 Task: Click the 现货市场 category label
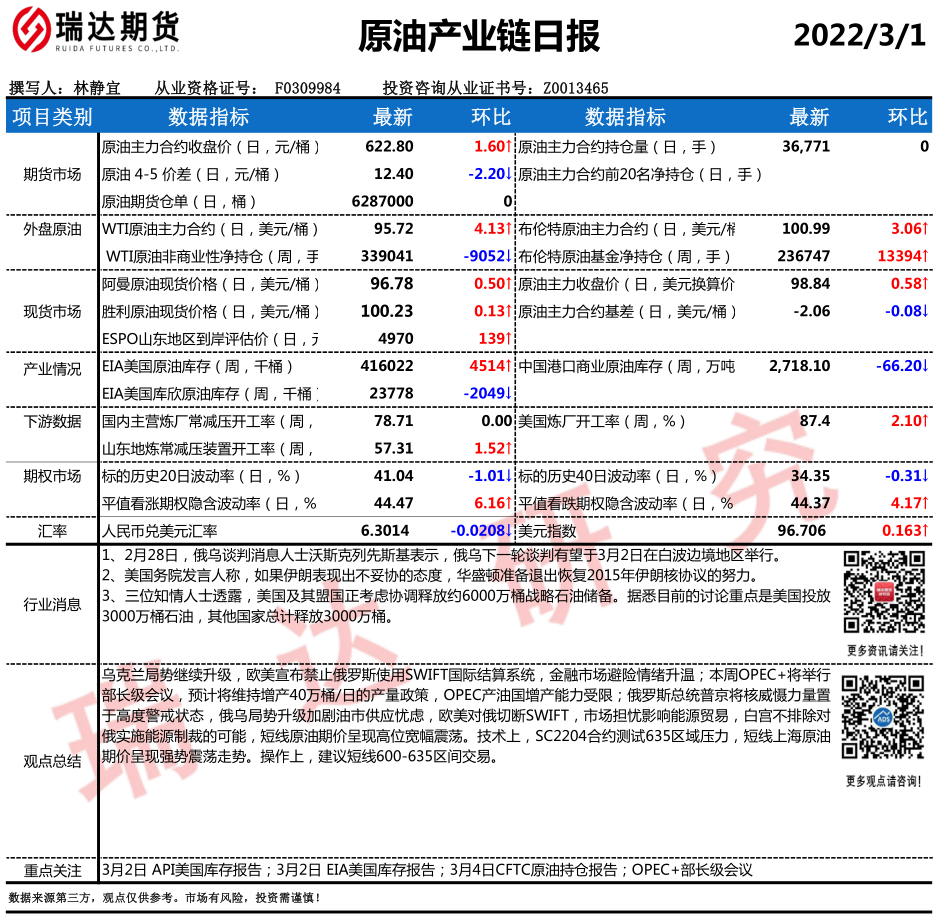click(x=52, y=311)
